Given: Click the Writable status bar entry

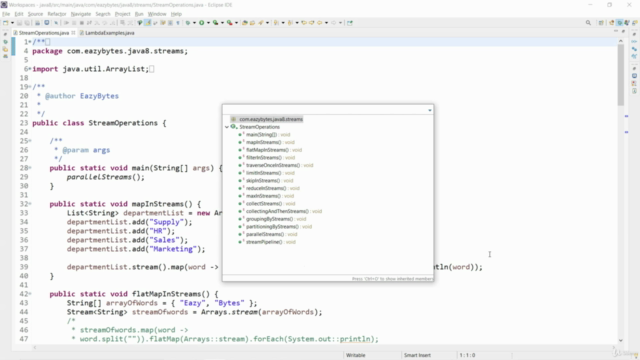Looking at the screenshot, I should (x=356, y=355).
